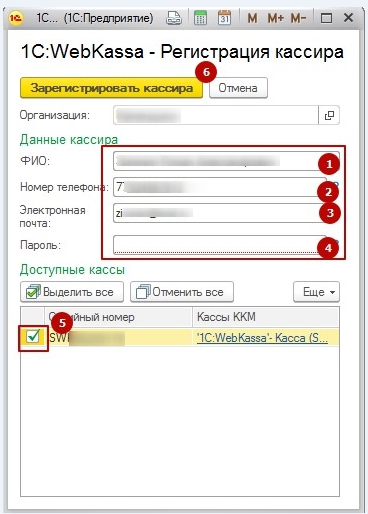368x514 pixels.
Task: Click the M+ memory add button
Action: 275,18
